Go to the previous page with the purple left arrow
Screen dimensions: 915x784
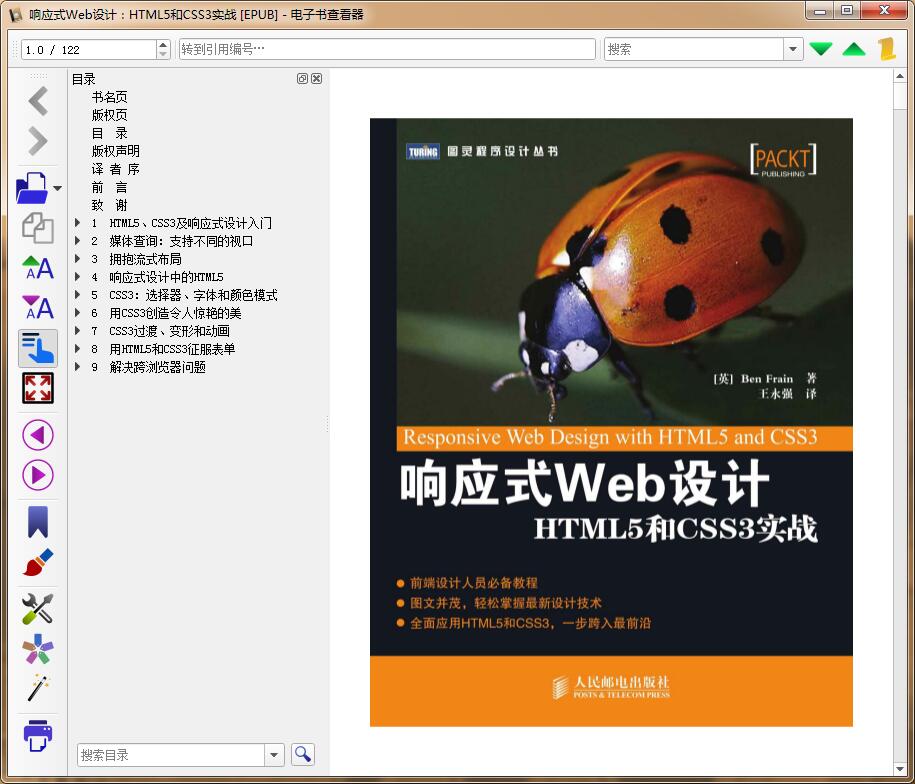(38, 435)
